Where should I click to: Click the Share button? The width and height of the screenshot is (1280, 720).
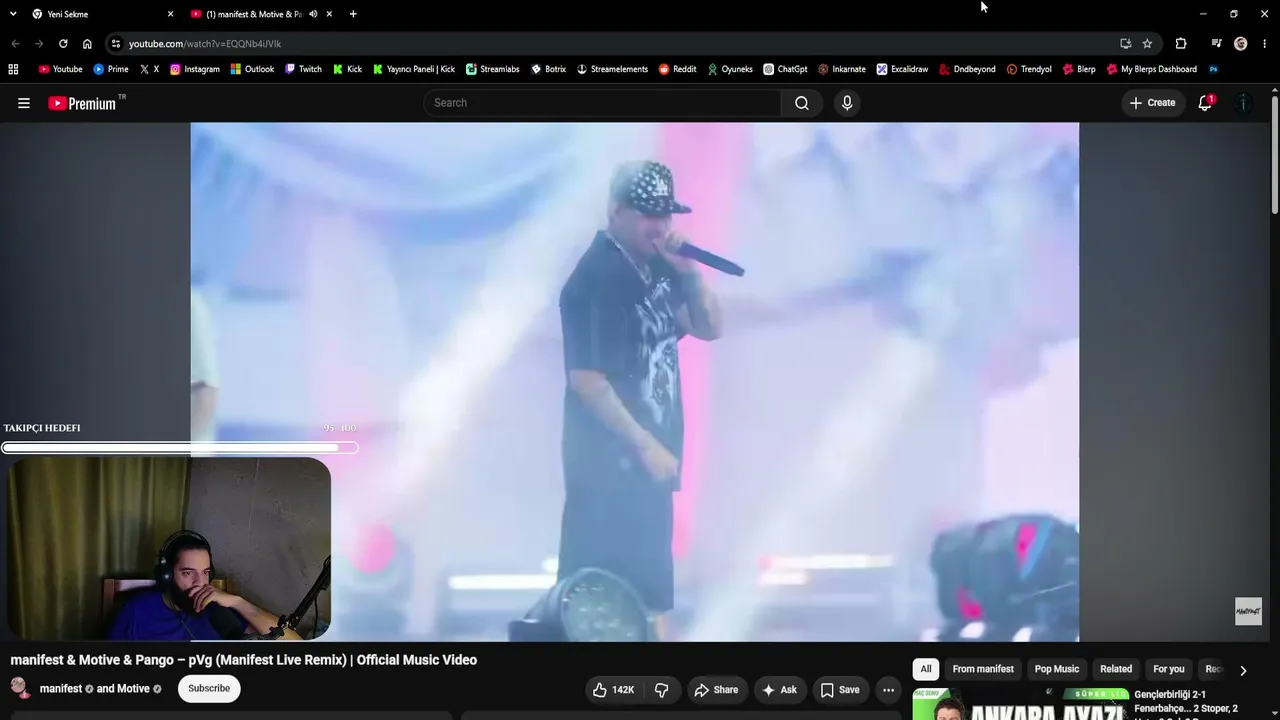716,690
